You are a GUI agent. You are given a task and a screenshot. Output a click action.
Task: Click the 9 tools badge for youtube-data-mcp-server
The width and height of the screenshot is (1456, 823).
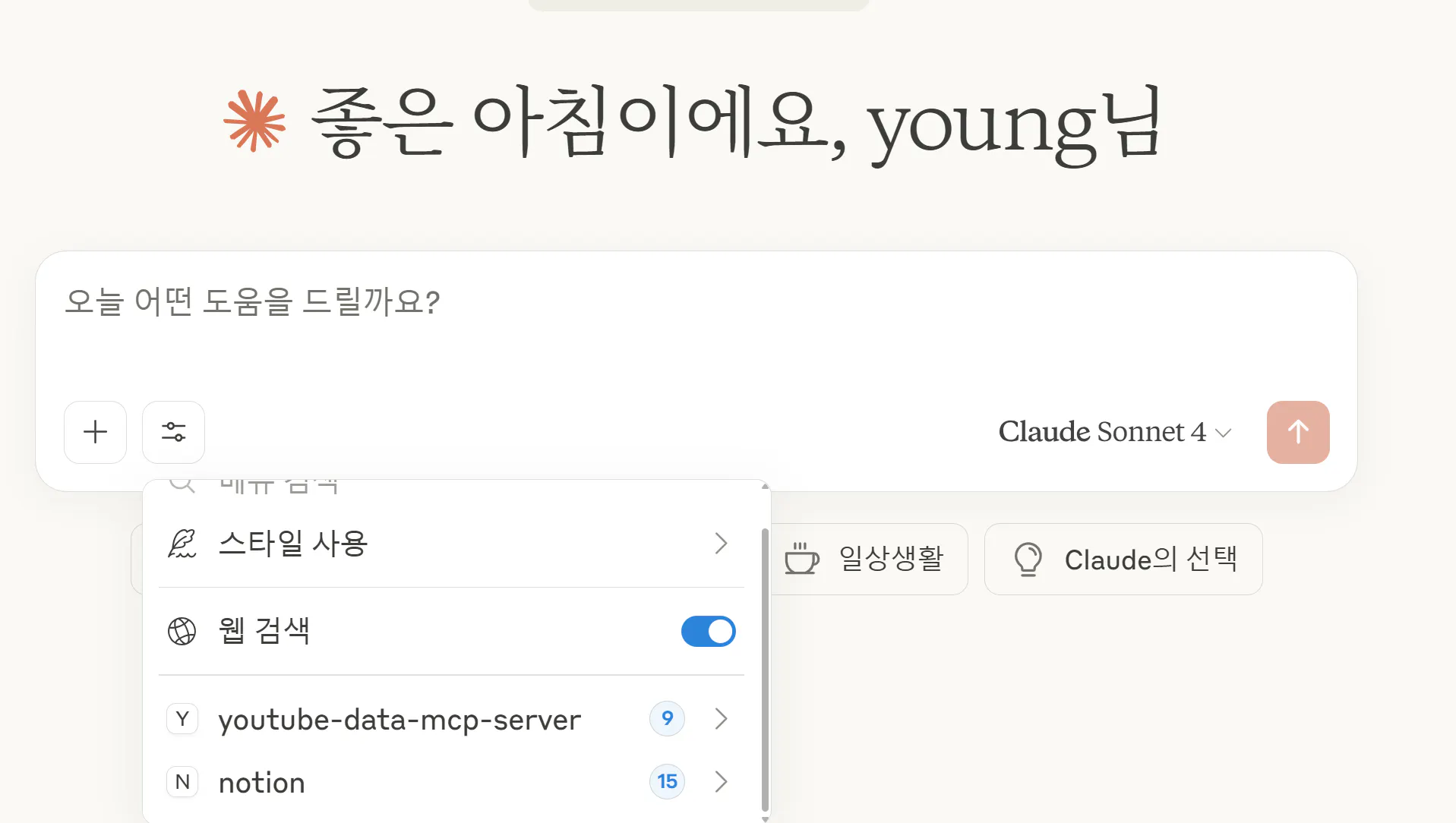pos(667,719)
